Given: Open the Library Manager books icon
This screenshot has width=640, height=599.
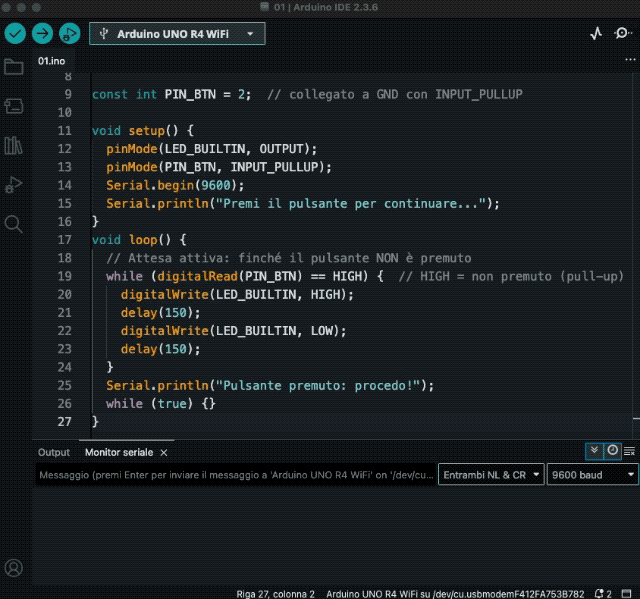Looking at the screenshot, I should point(14,146).
